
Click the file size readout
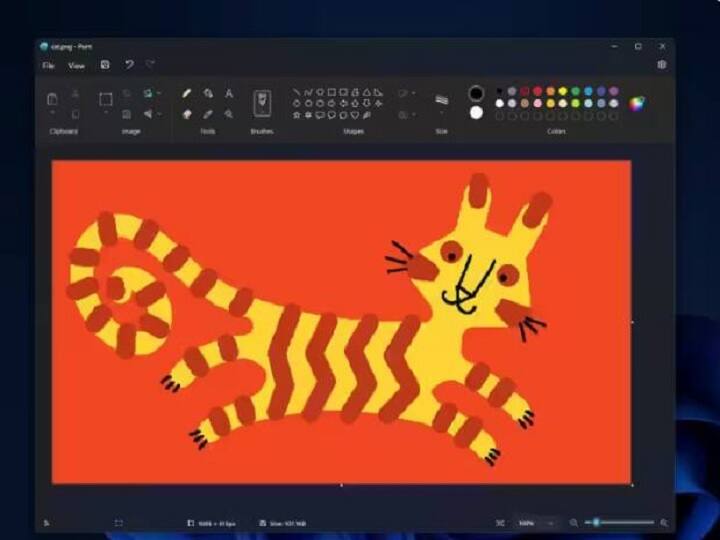point(283,523)
